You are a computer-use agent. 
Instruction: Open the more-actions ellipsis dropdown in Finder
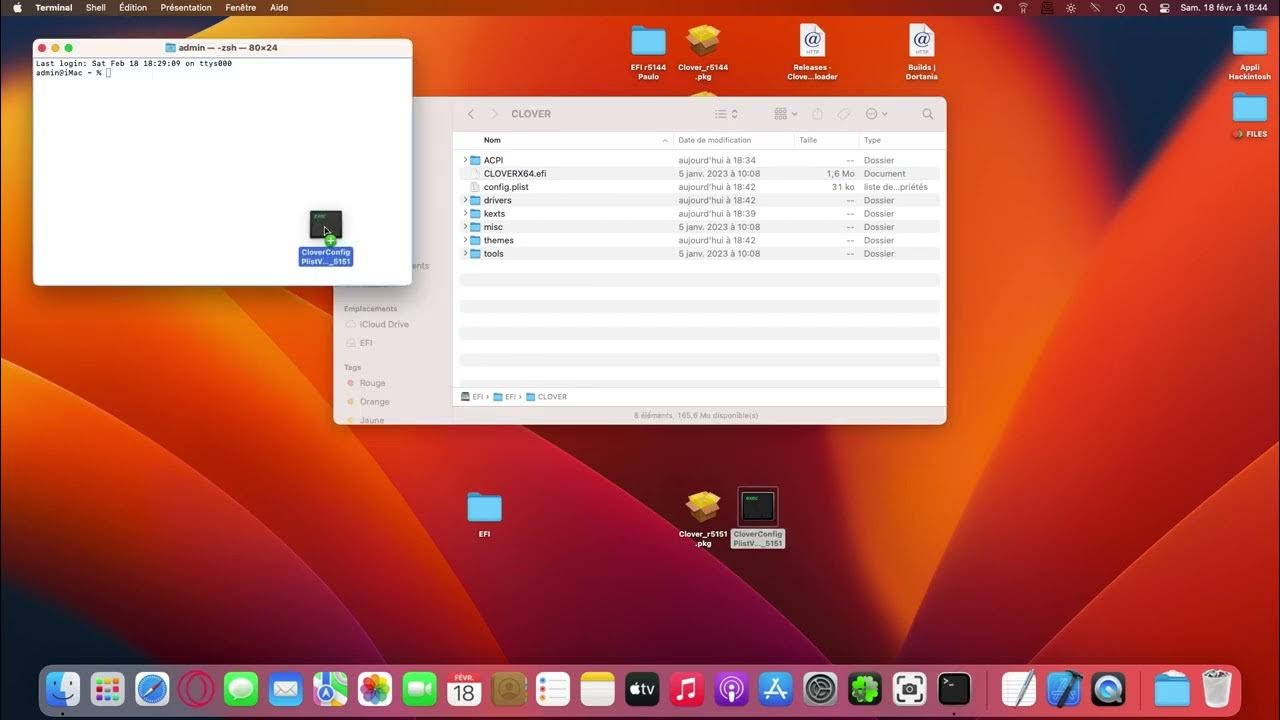pos(876,114)
